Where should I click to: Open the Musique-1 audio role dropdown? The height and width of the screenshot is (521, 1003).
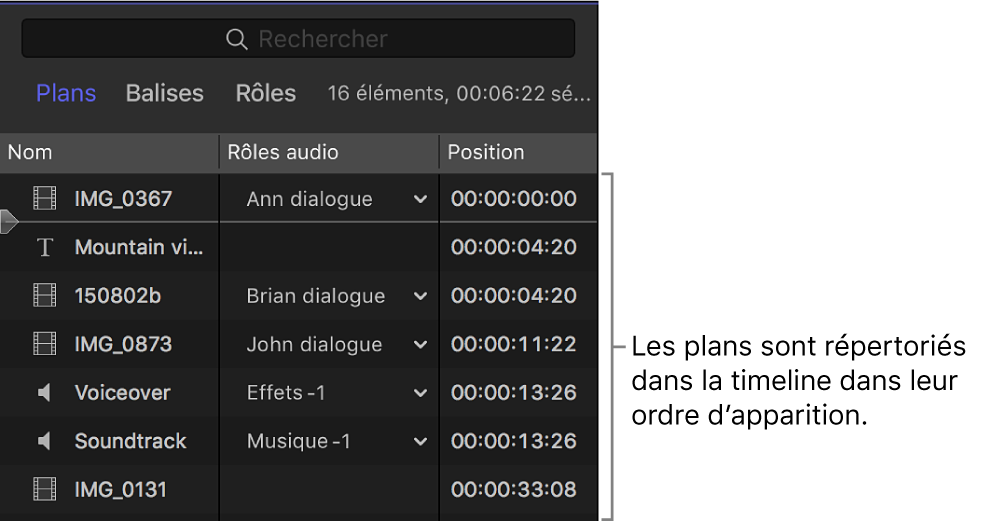[420, 442]
